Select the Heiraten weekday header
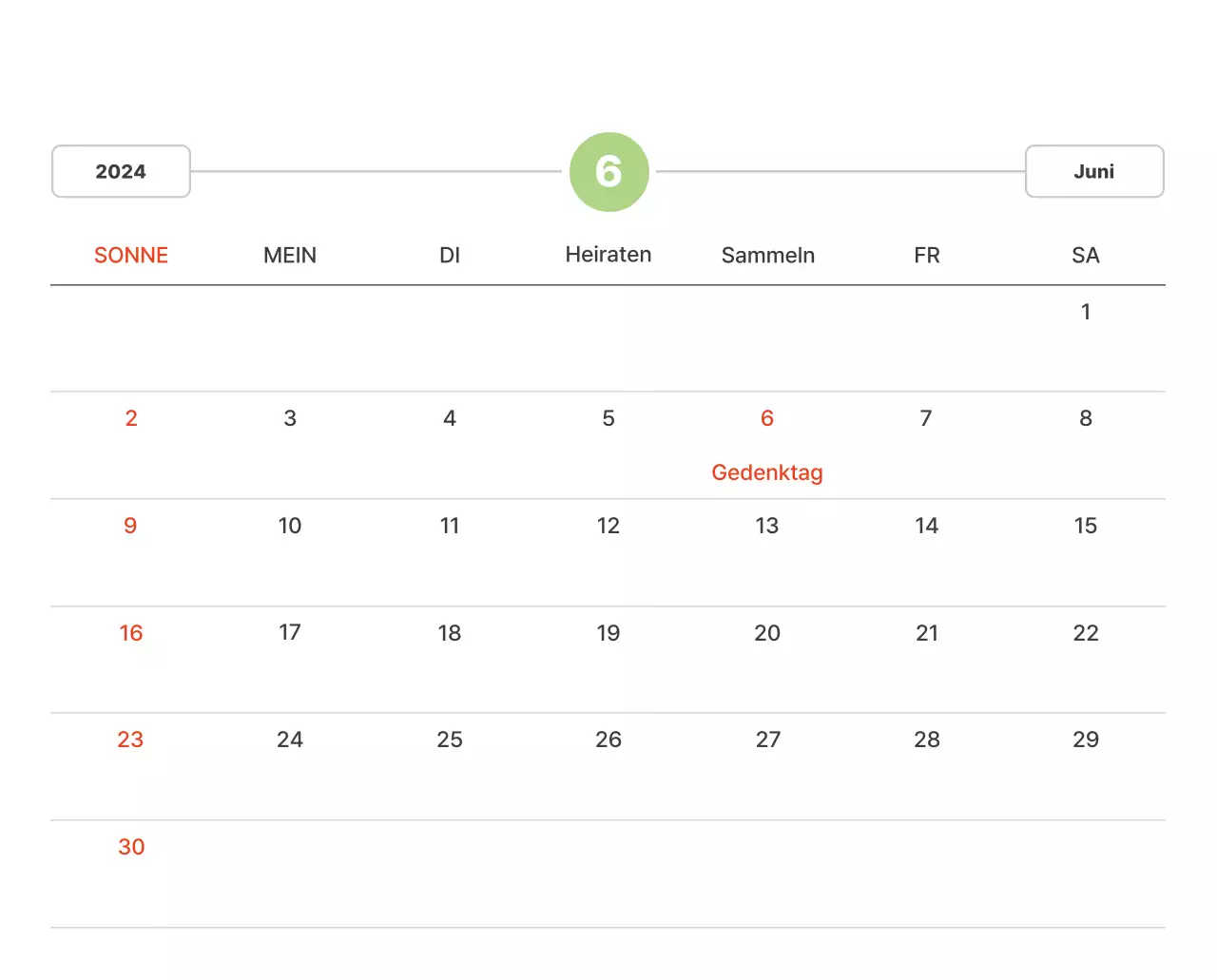This screenshot has width=1217, height=980. 608,255
